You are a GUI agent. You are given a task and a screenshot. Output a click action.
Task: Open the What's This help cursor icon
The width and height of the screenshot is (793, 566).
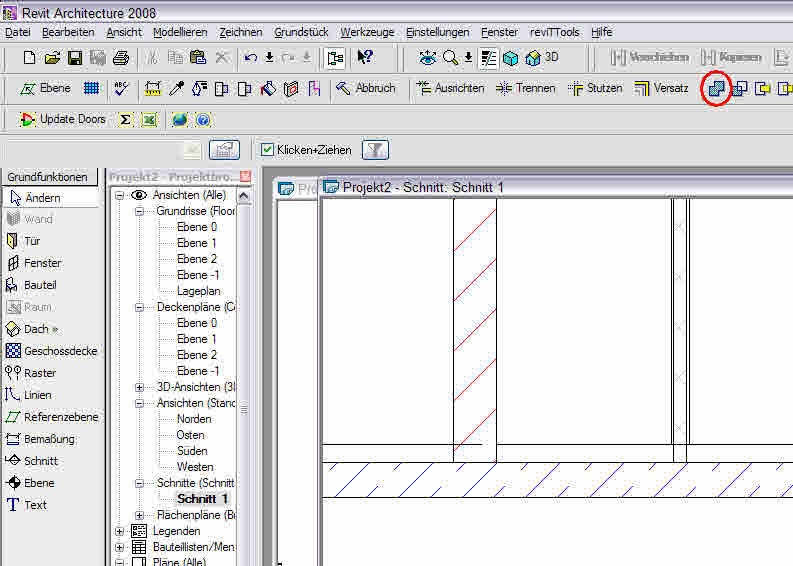(365, 57)
